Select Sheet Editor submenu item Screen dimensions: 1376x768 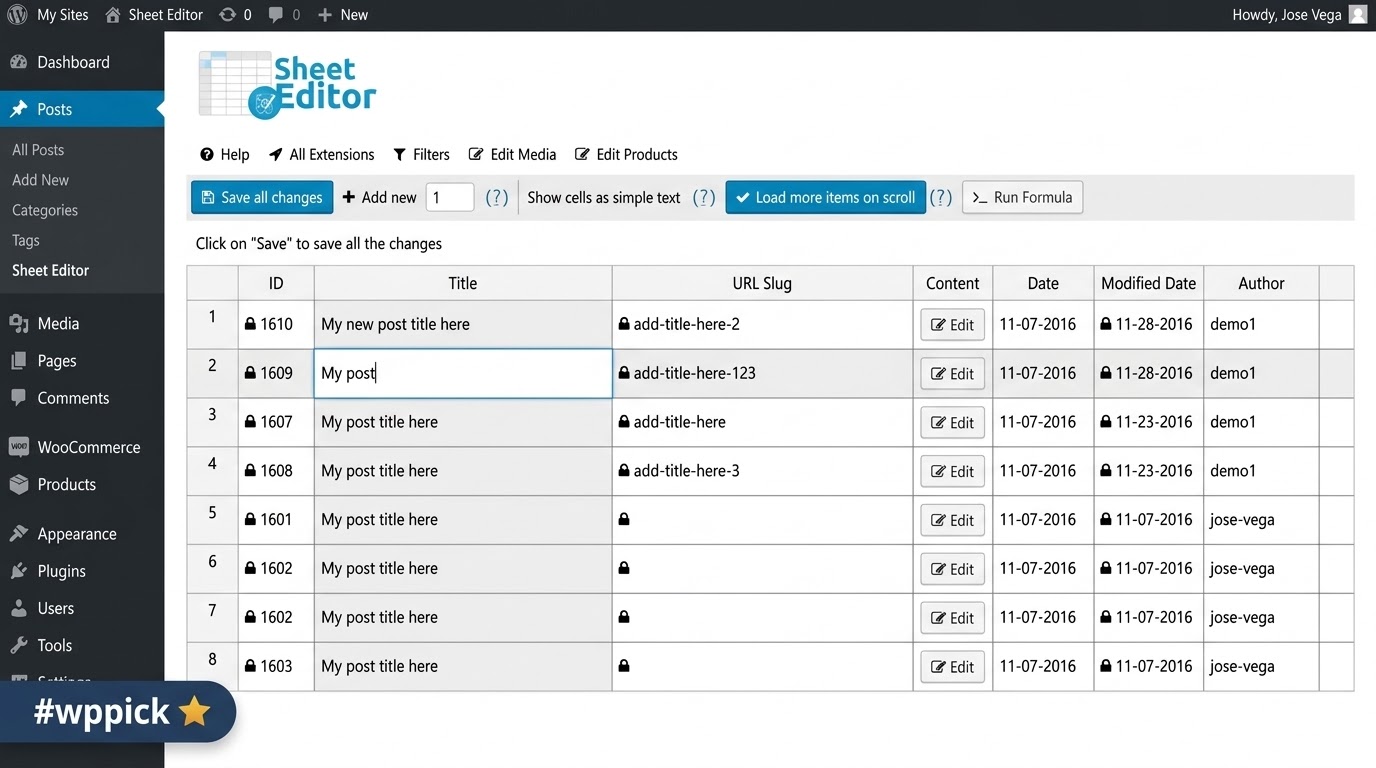click(x=50, y=270)
